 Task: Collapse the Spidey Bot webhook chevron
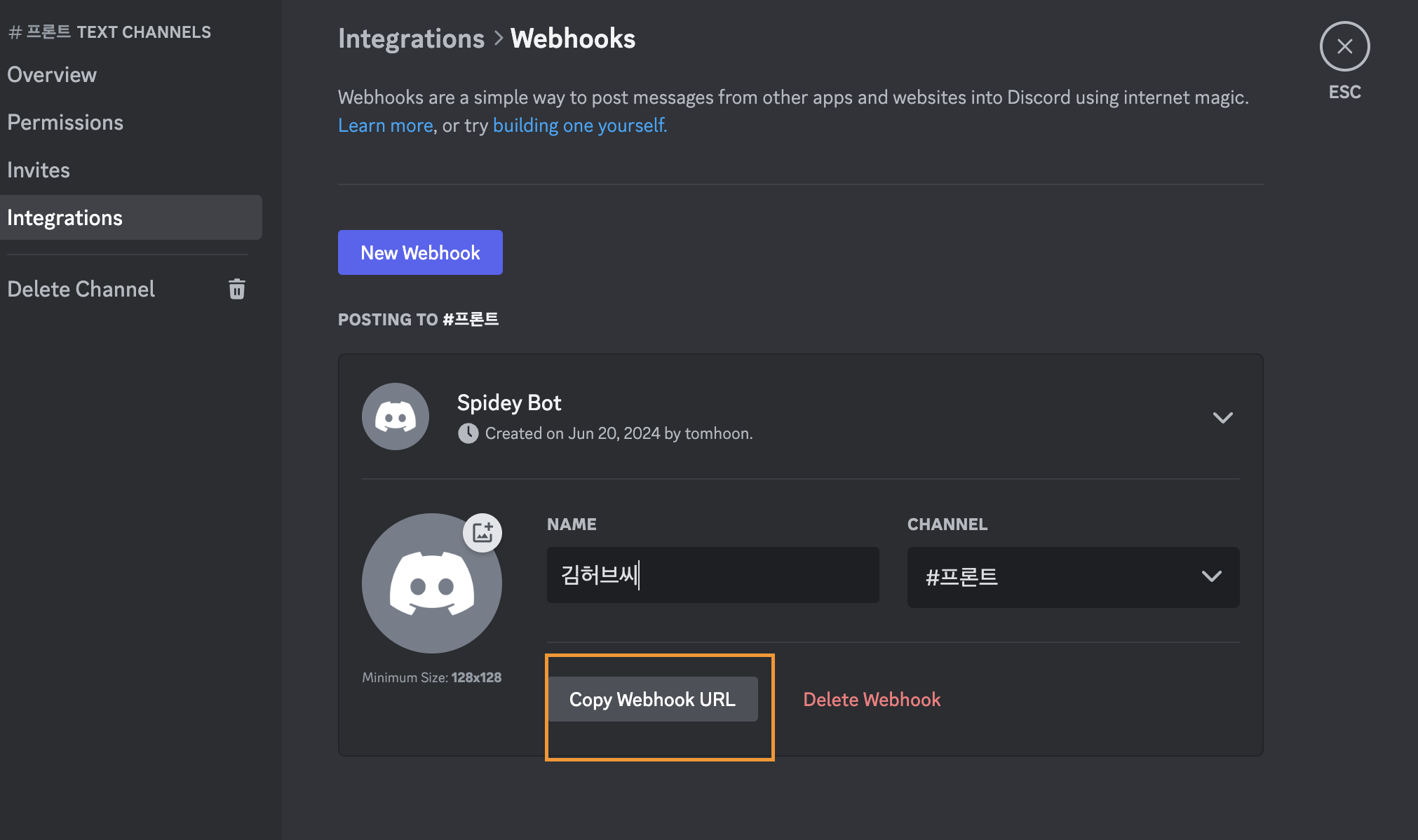[x=1222, y=418]
